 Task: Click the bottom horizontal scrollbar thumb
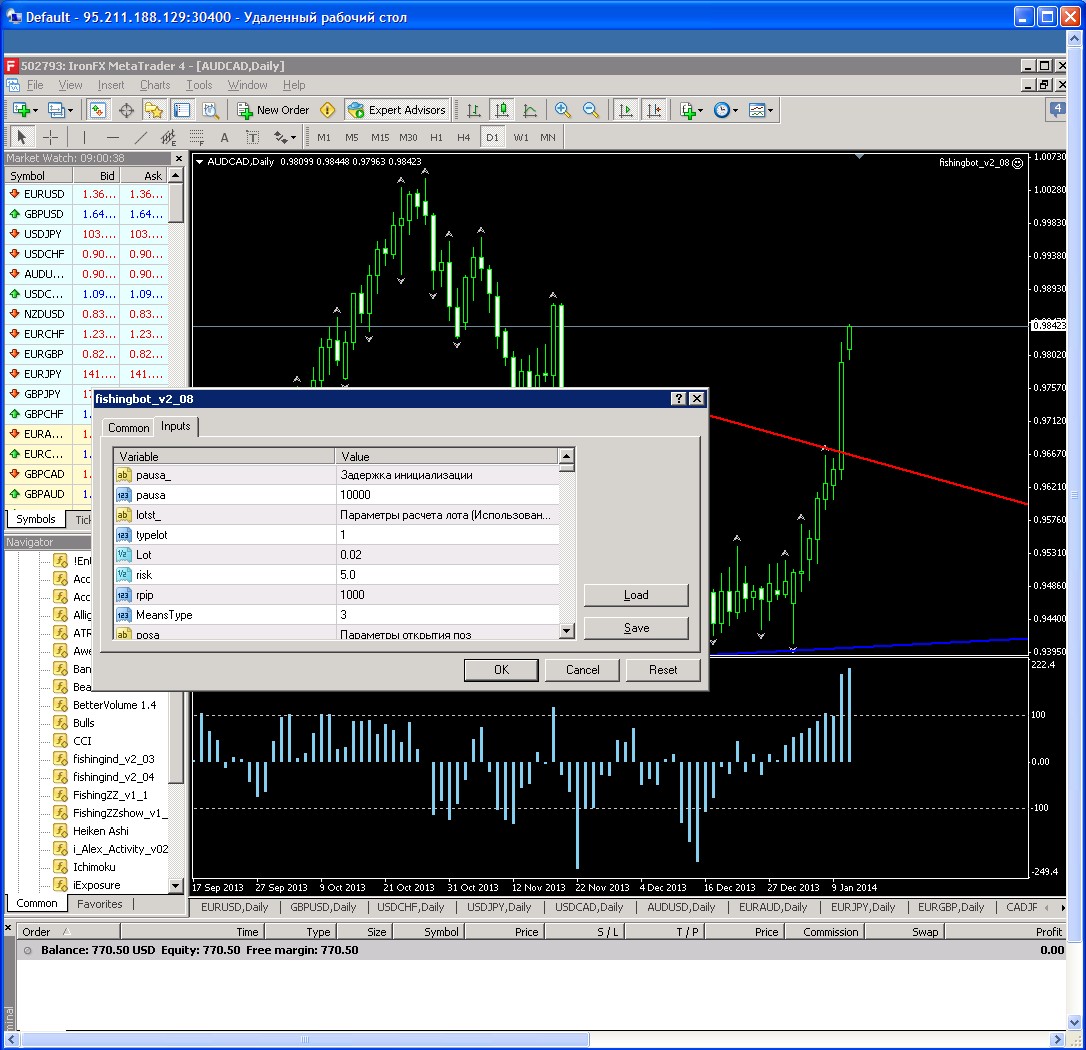point(305,1040)
